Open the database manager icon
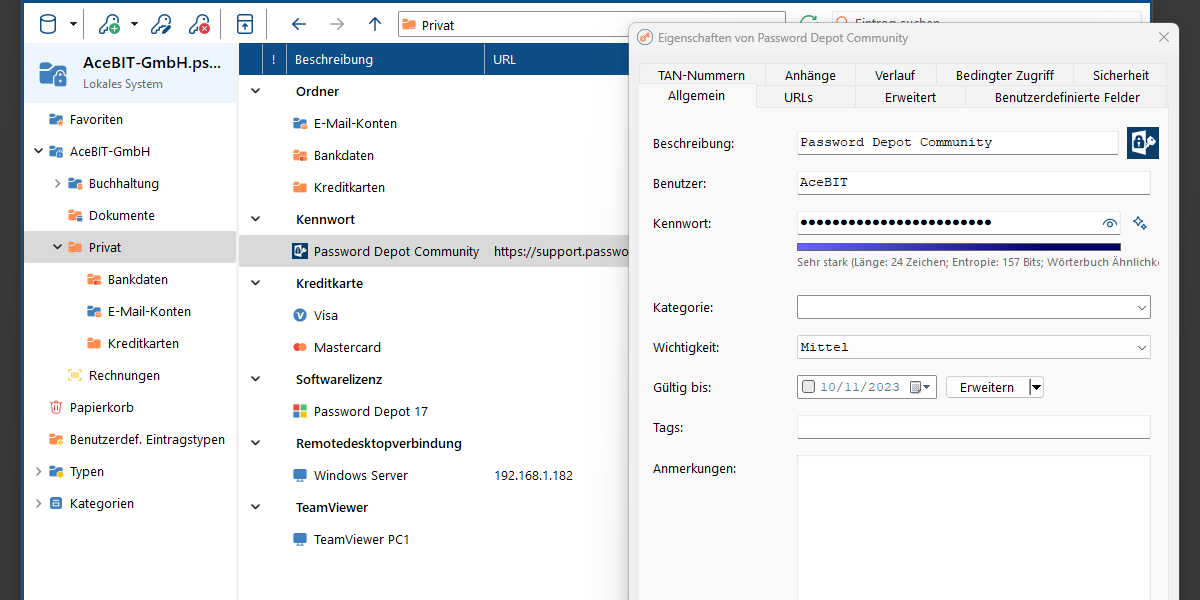1200x600 pixels. [47, 23]
